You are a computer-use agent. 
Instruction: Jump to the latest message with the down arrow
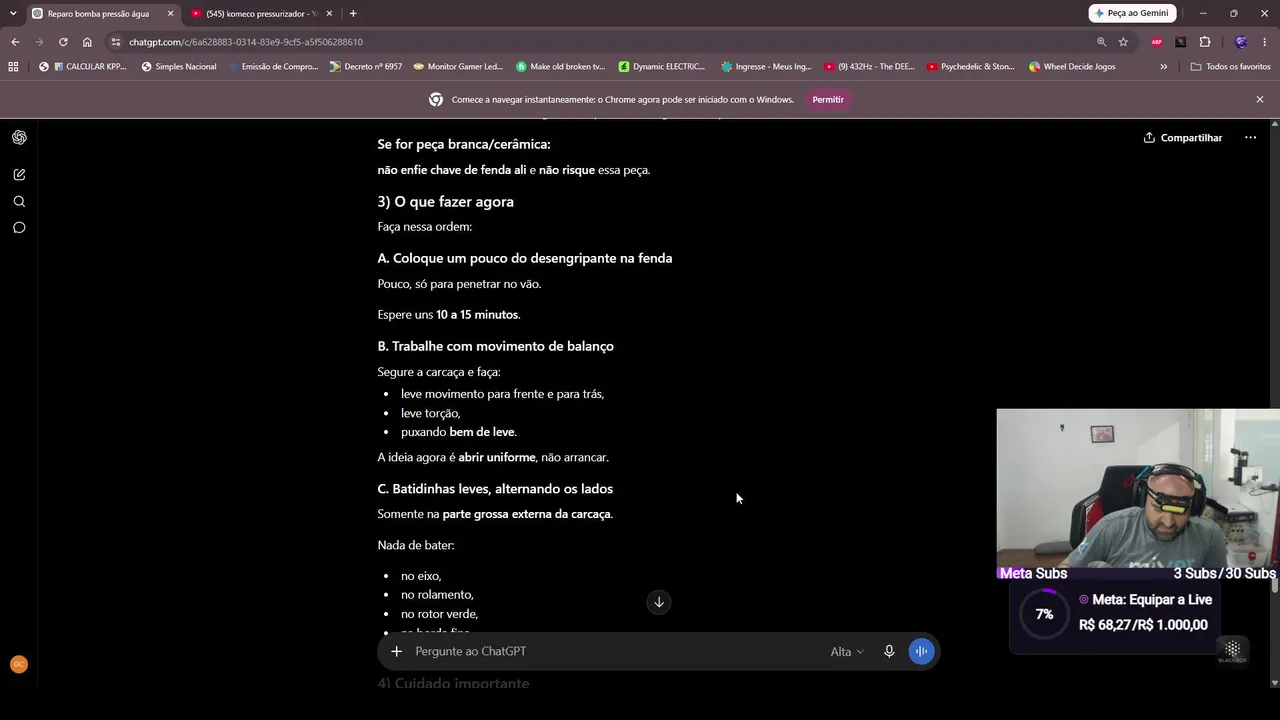659,602
